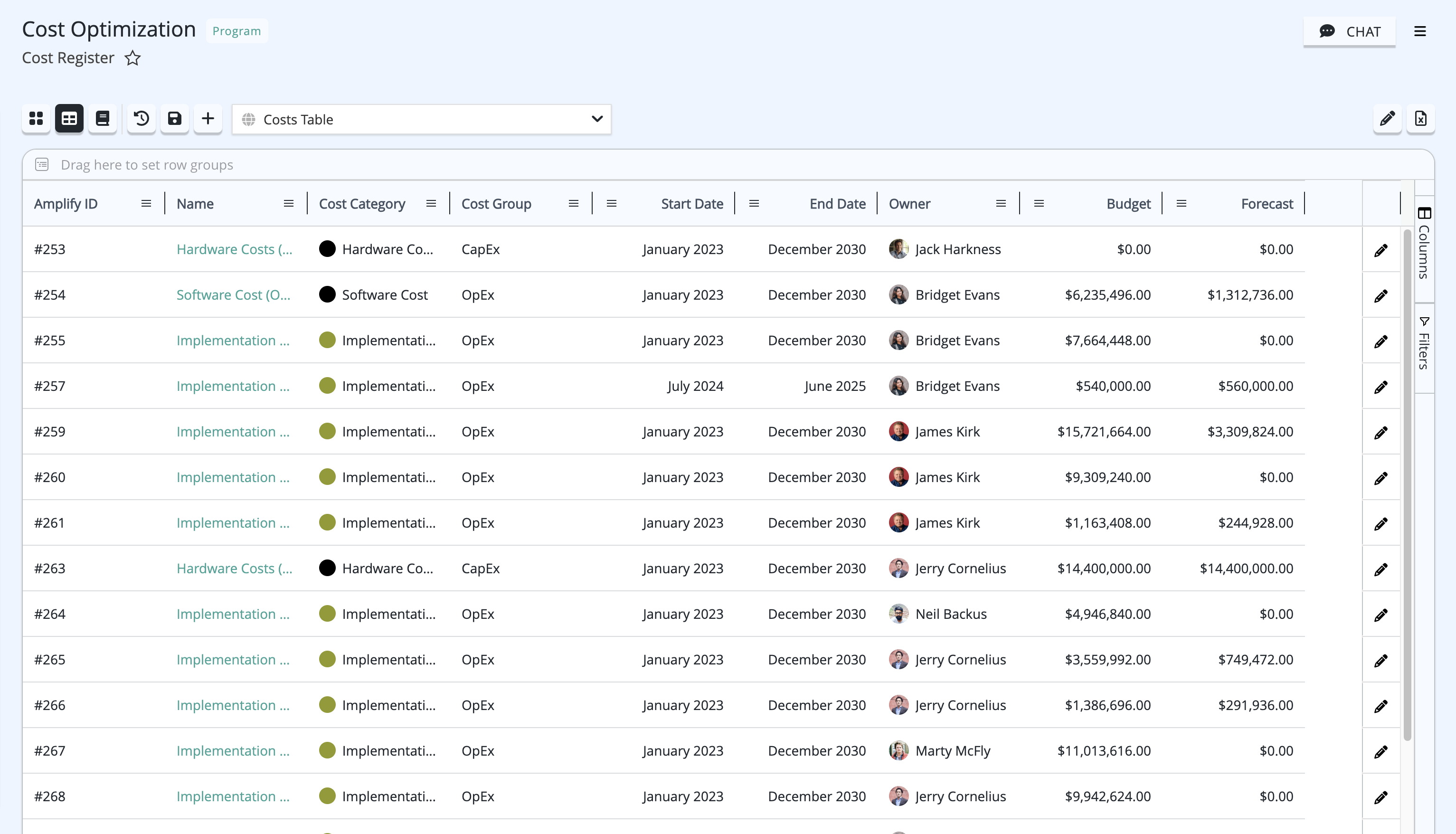Open Hardware Costs link in row #253

click(234, 249)
